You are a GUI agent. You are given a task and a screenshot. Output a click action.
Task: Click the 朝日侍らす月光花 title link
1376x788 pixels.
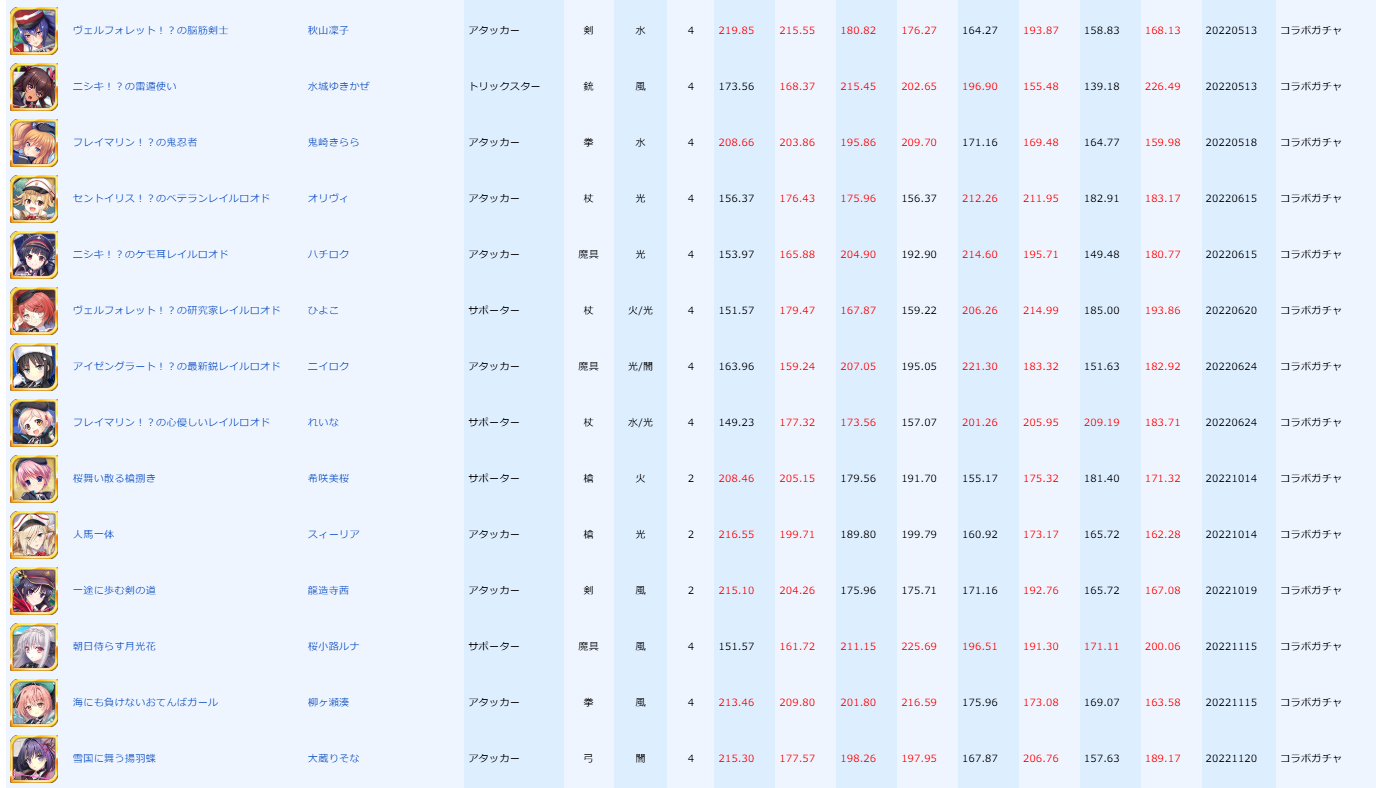point(114,647)
